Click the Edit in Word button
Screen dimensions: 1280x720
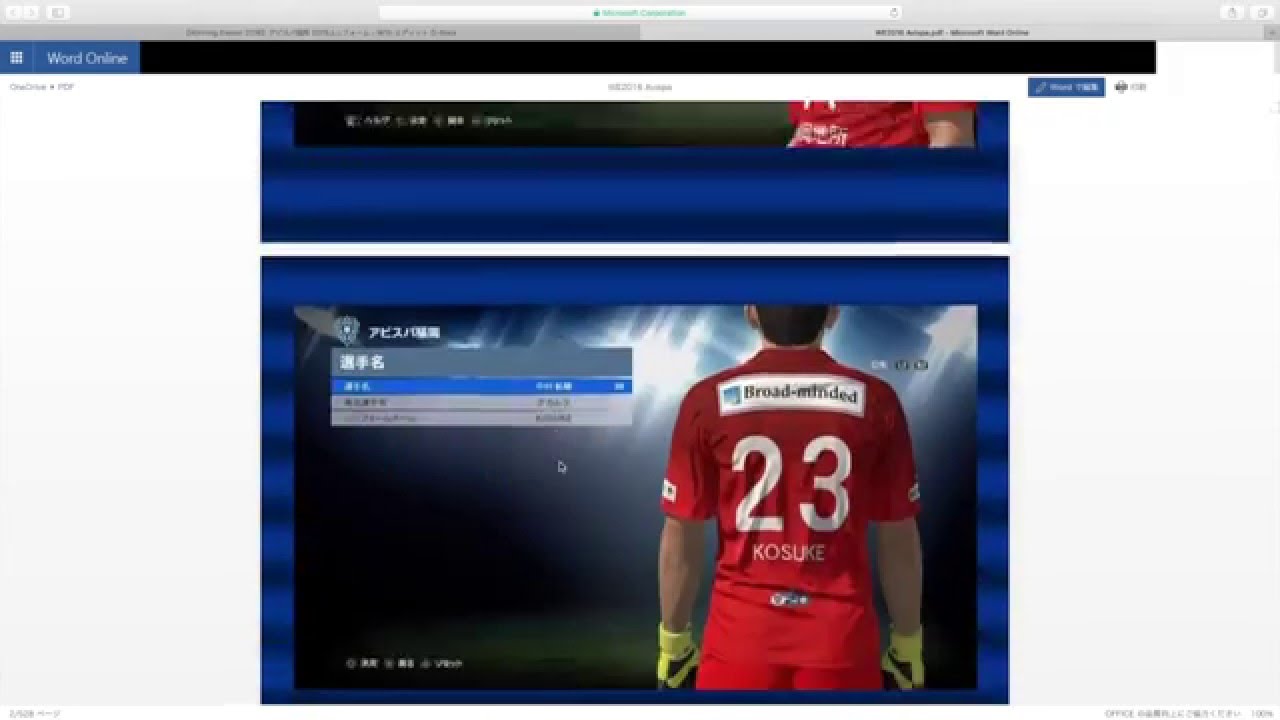tap(1066, 87)
